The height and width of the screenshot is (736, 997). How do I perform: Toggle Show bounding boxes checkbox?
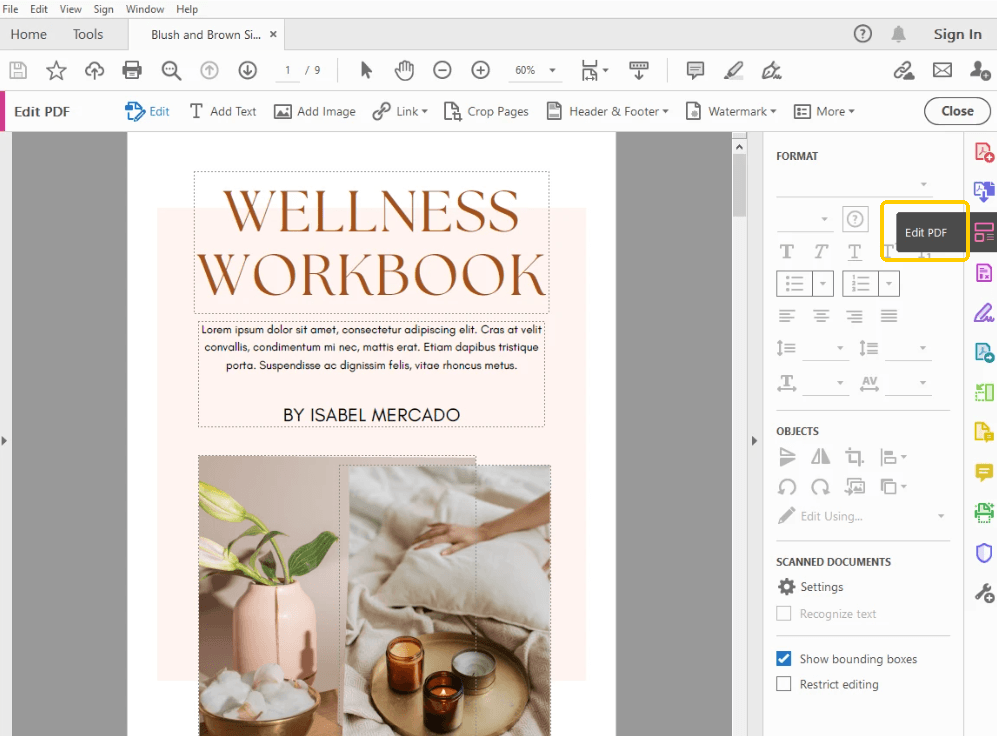click(x=784, y=658)
